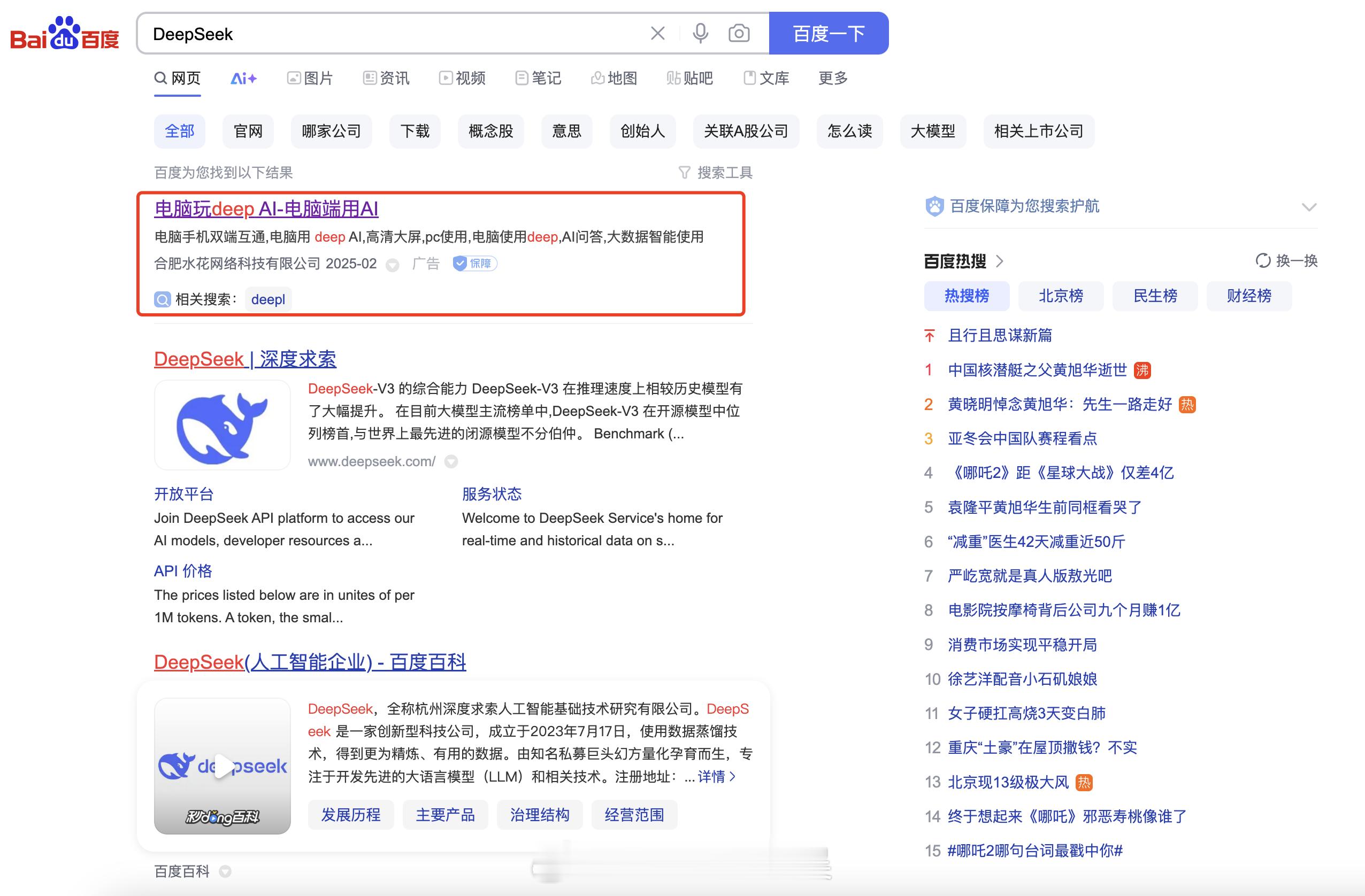Open the AI+ tab
Screen dimensions: 1365x896
point(244,78)
